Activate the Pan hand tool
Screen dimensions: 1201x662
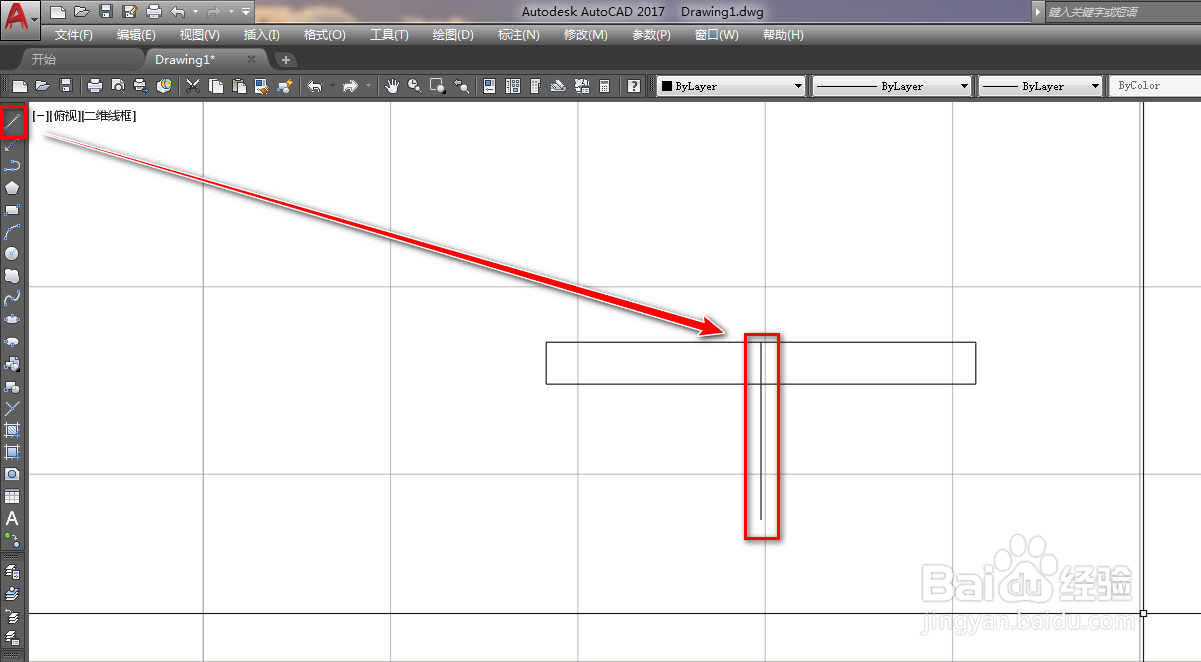point(392,87)
